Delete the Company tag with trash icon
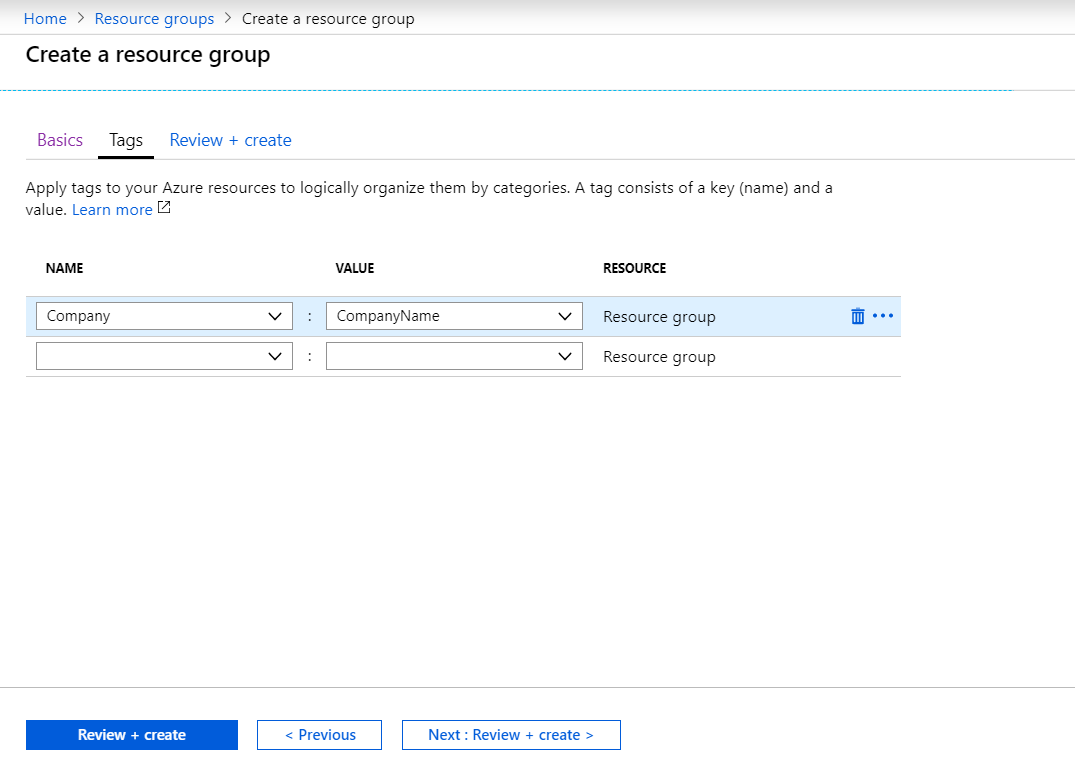Screen dimensions: 1075x776 tap(857, 316)
